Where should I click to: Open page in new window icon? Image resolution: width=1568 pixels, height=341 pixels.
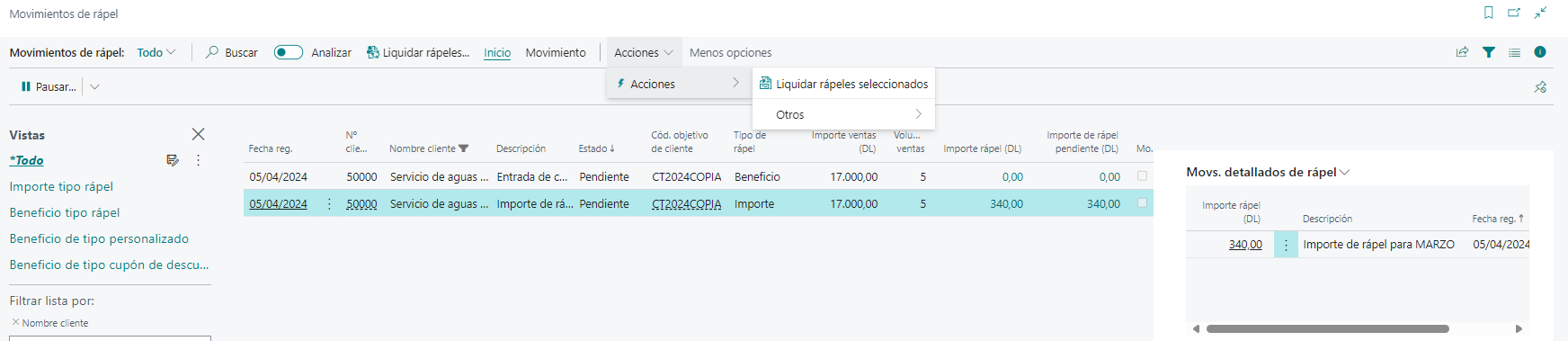point(1514,13)
